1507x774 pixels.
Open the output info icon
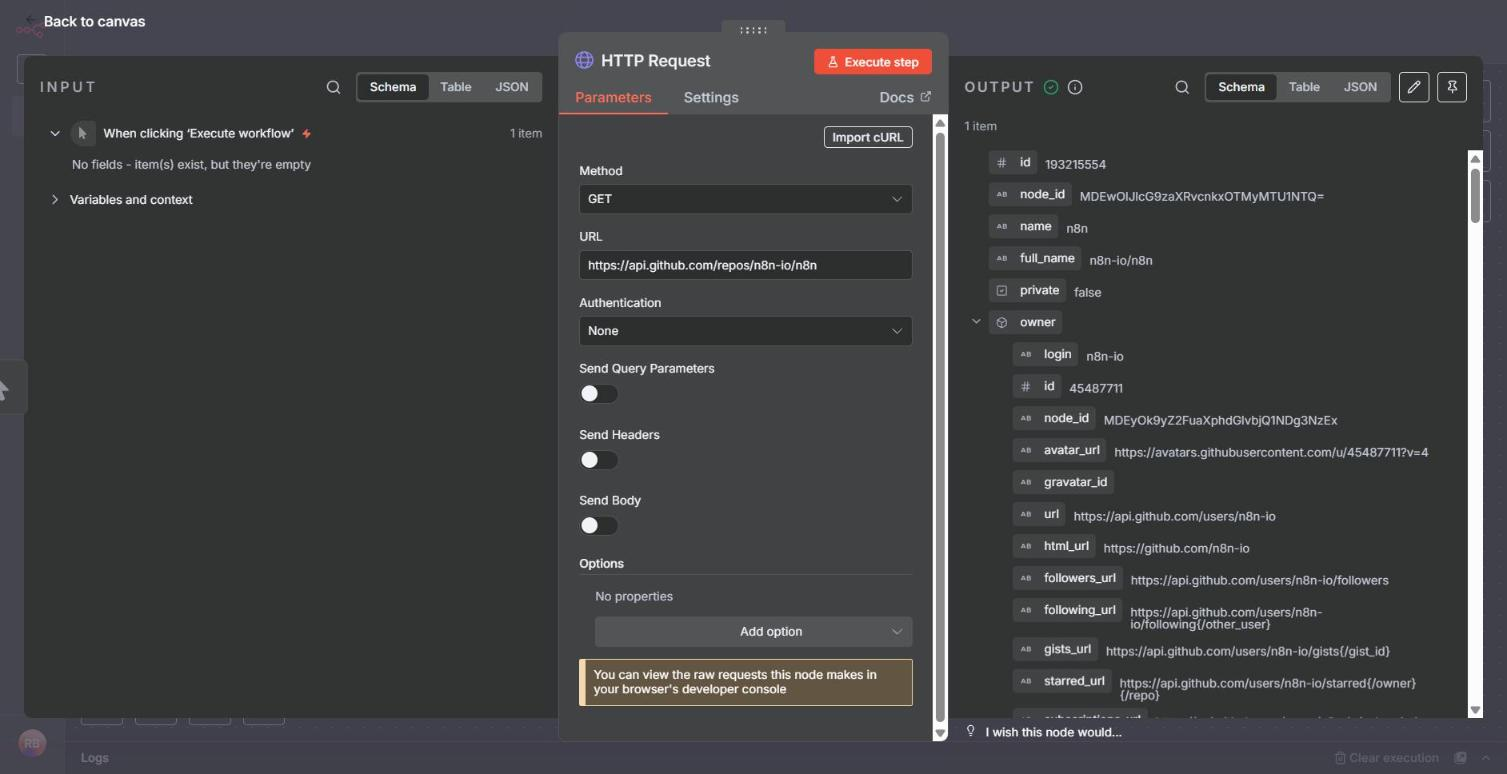tap(1075, 87)
